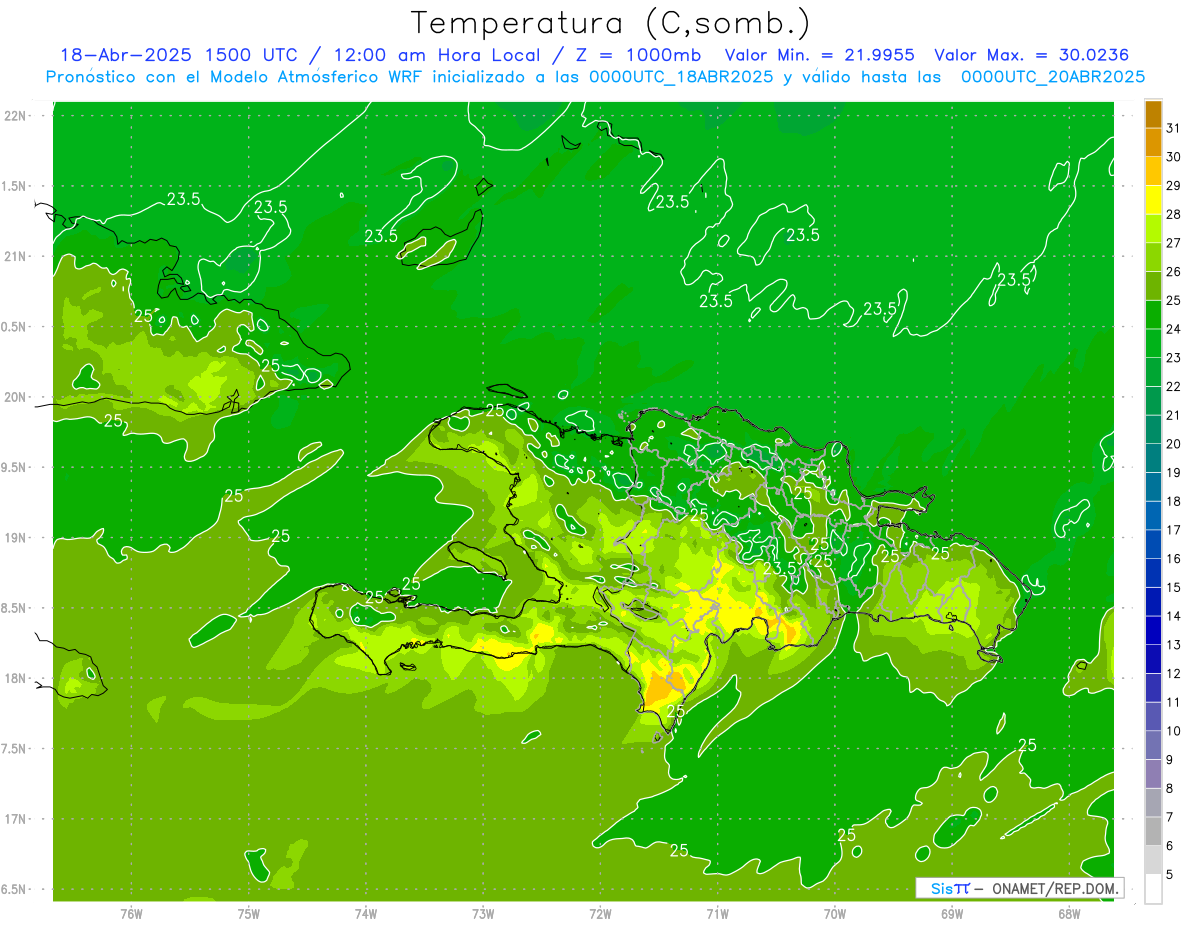Screen dimensions: 1200x927
Task: Click the '20' label on the color scale
Action: tap(1173, 444)
